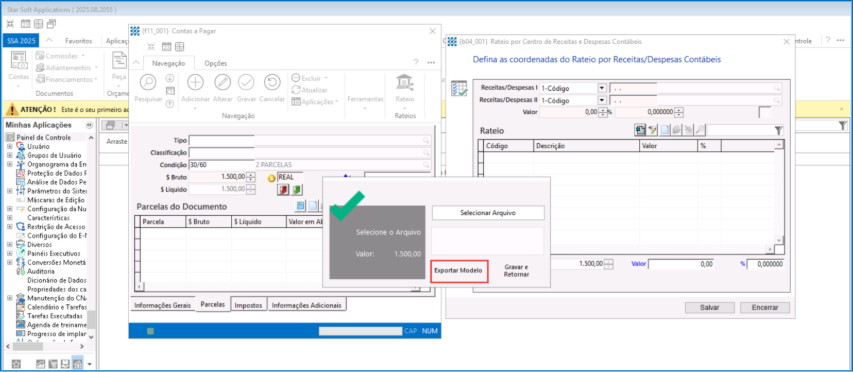Screen dimensions: 853x372
Task: Open the Excluir dropdown arrow
Action: 326,78
